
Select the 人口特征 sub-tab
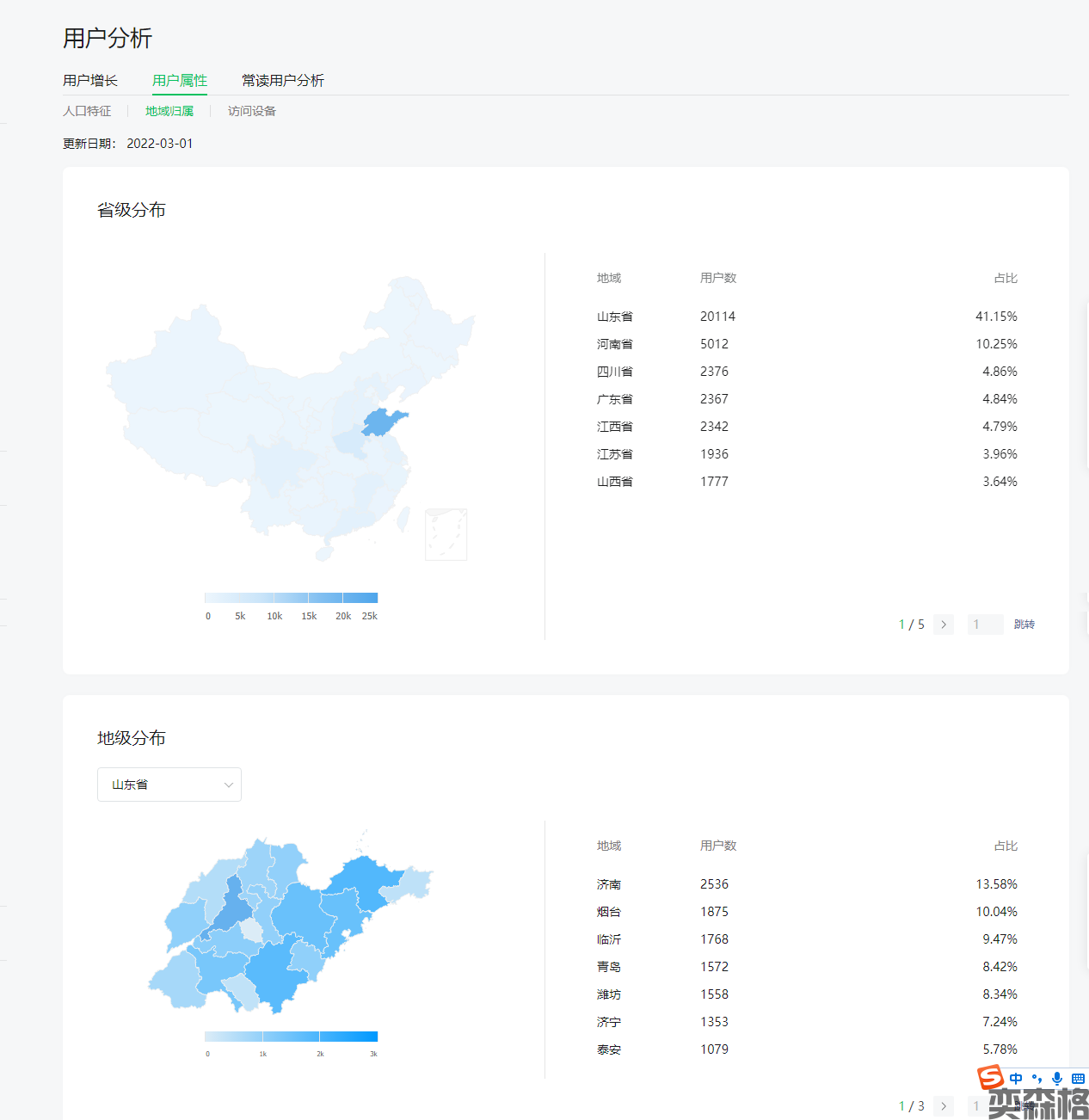[87, 111]
